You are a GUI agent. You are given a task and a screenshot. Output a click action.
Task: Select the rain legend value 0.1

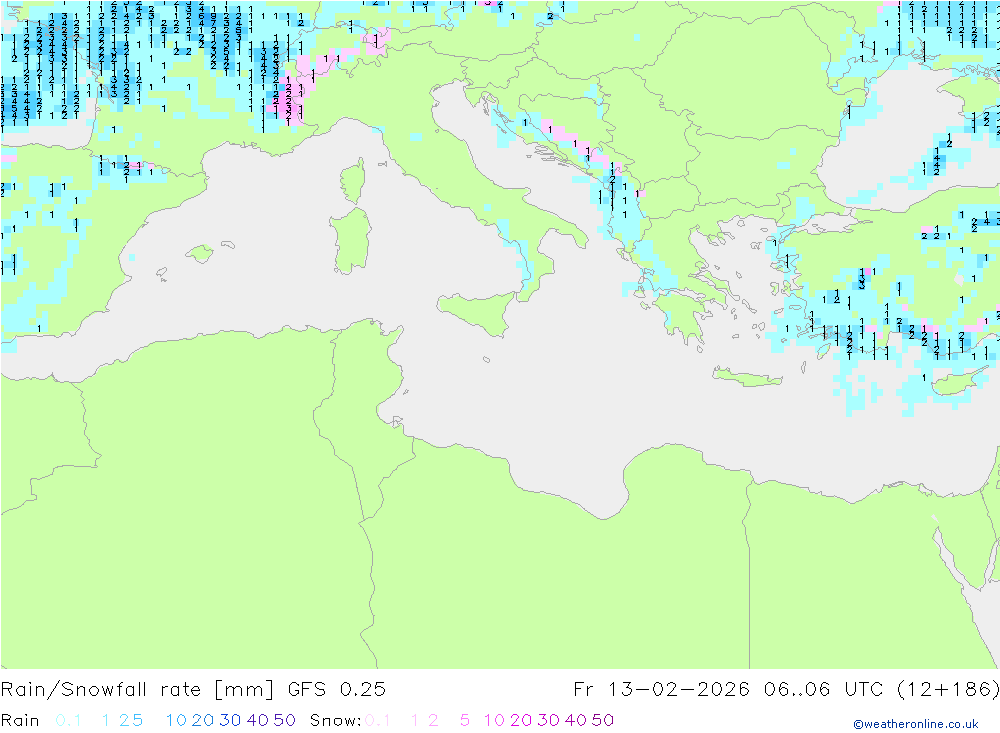[x=68, y=720]
